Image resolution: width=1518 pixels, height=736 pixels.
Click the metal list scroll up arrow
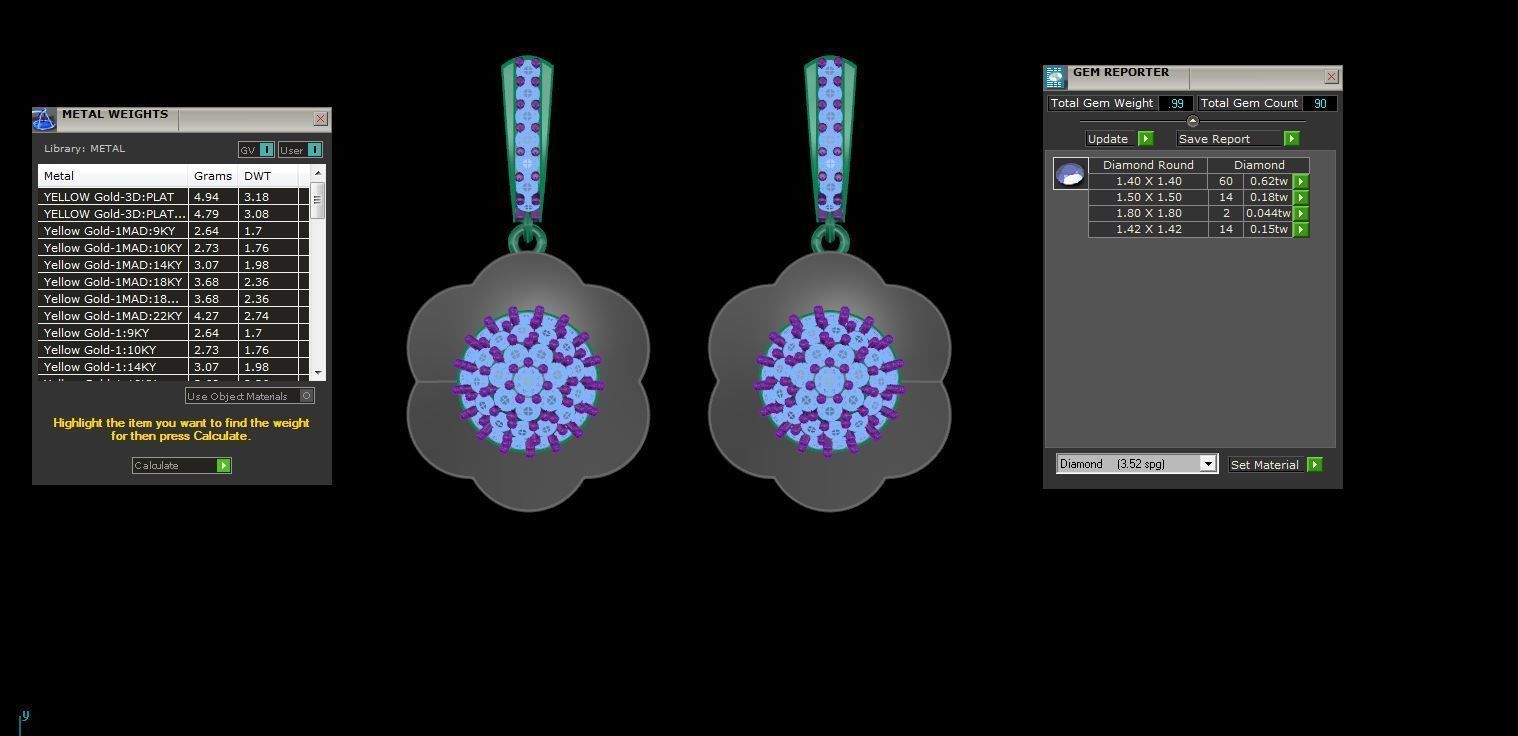[x=318, y=174]
